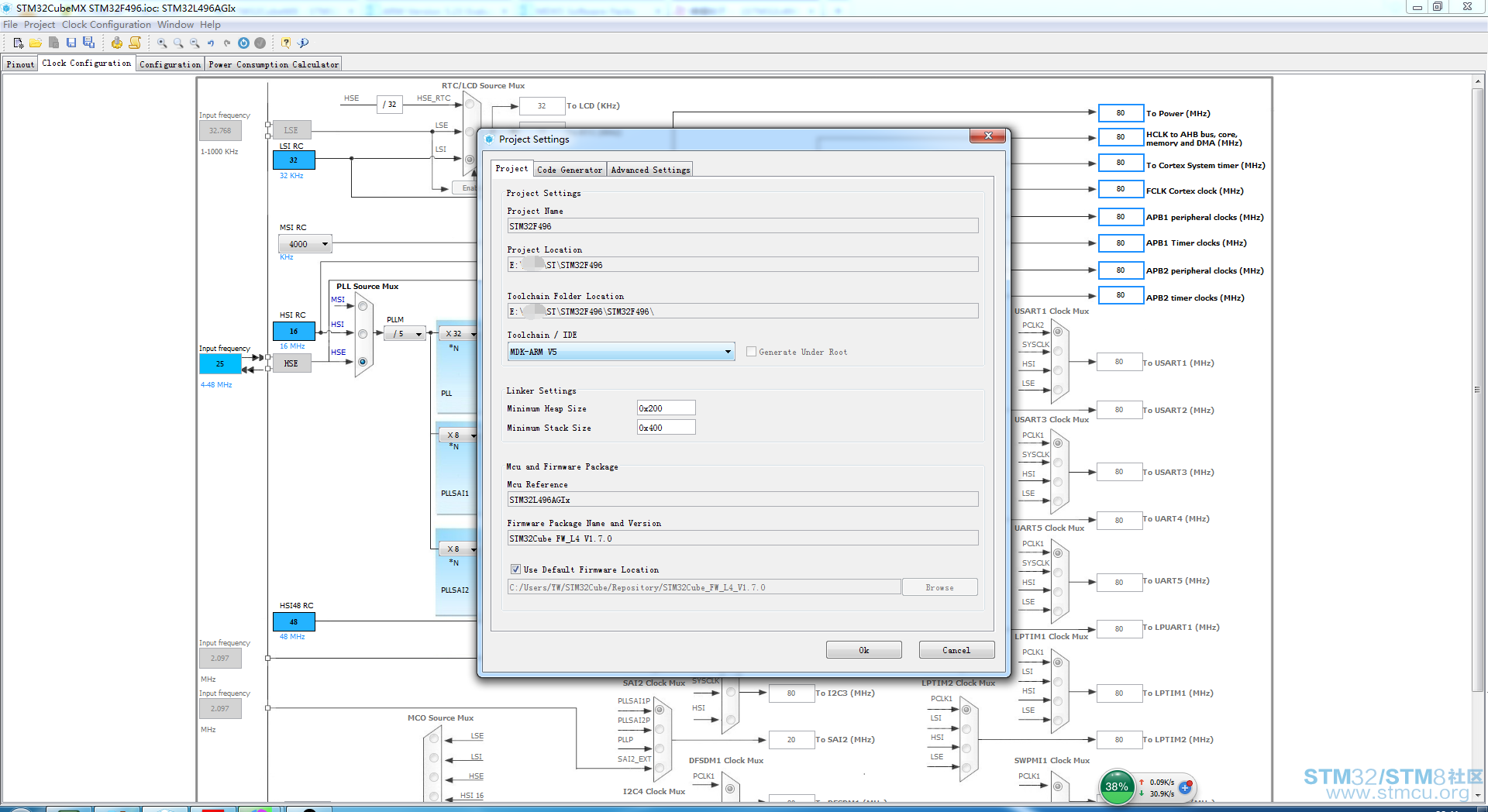Screen dimensions: 1488x812
Task: Click the zoom out magnifier icon
Action: pyautogui.click(x=195, y=43)
